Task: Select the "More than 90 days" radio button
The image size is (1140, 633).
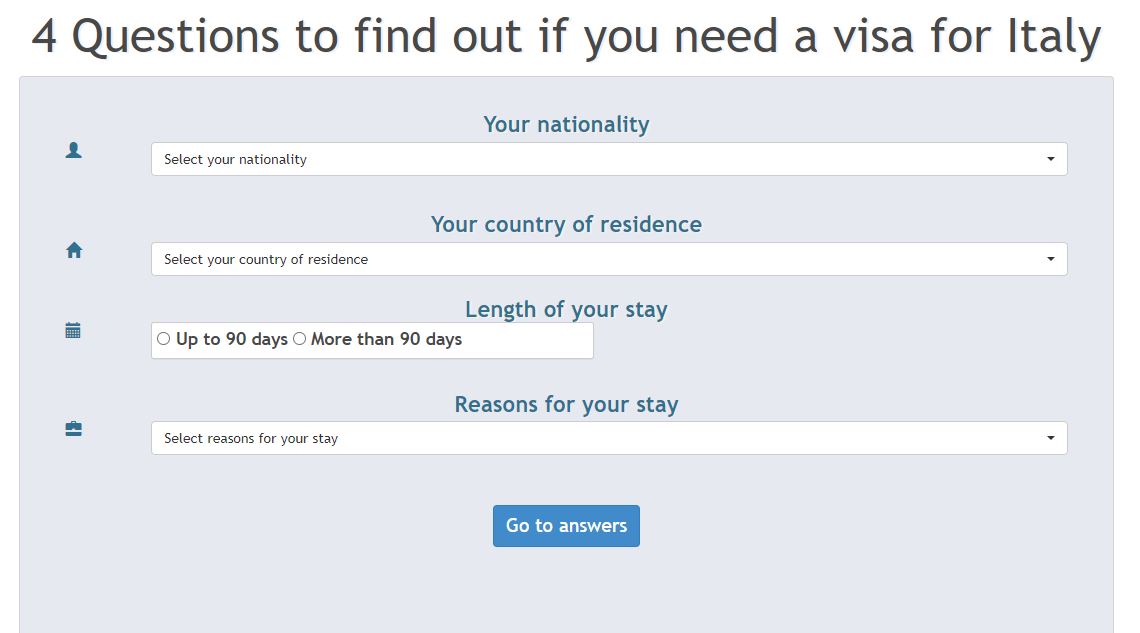Action: pyautogui.click(x=299, y=339)
